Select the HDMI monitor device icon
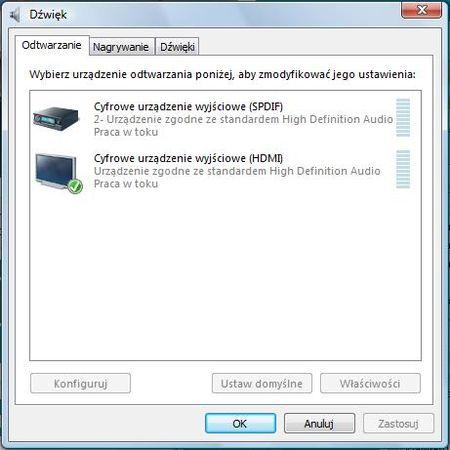This screenshot has width=450, height=450. point(59,173)
